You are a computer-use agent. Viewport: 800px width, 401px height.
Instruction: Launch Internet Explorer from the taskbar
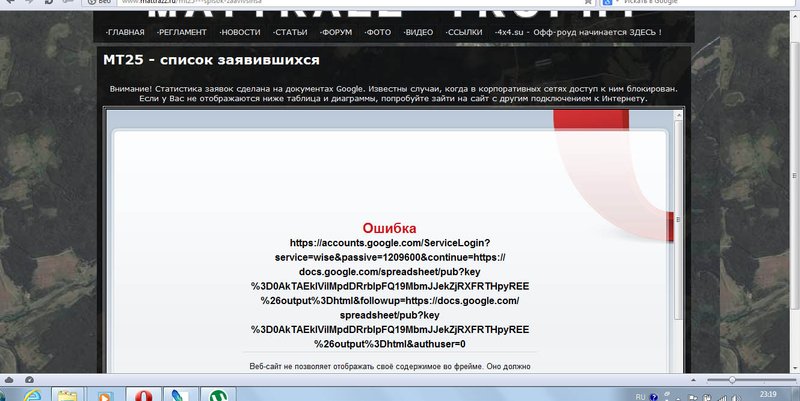[33, 395]
